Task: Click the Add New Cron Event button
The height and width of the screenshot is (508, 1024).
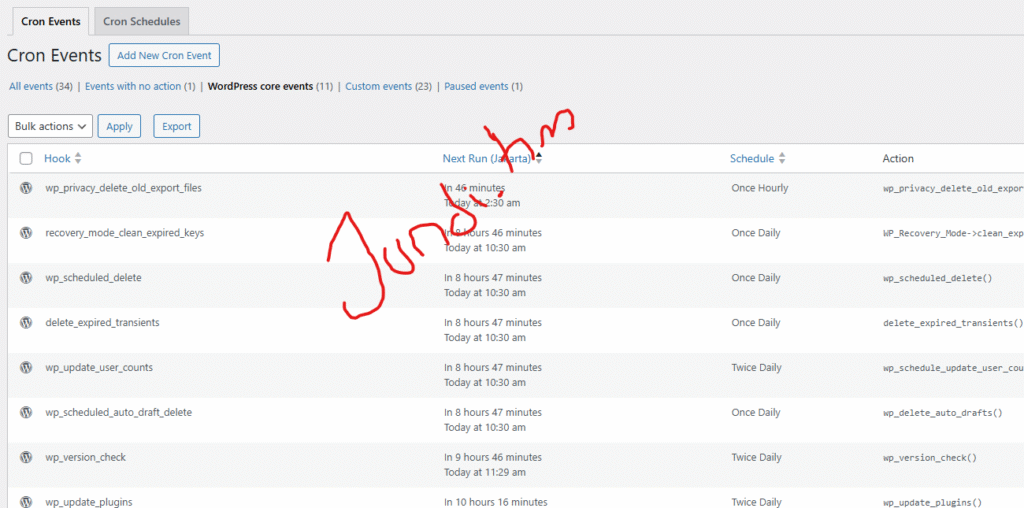Action: tap(165, 56)
